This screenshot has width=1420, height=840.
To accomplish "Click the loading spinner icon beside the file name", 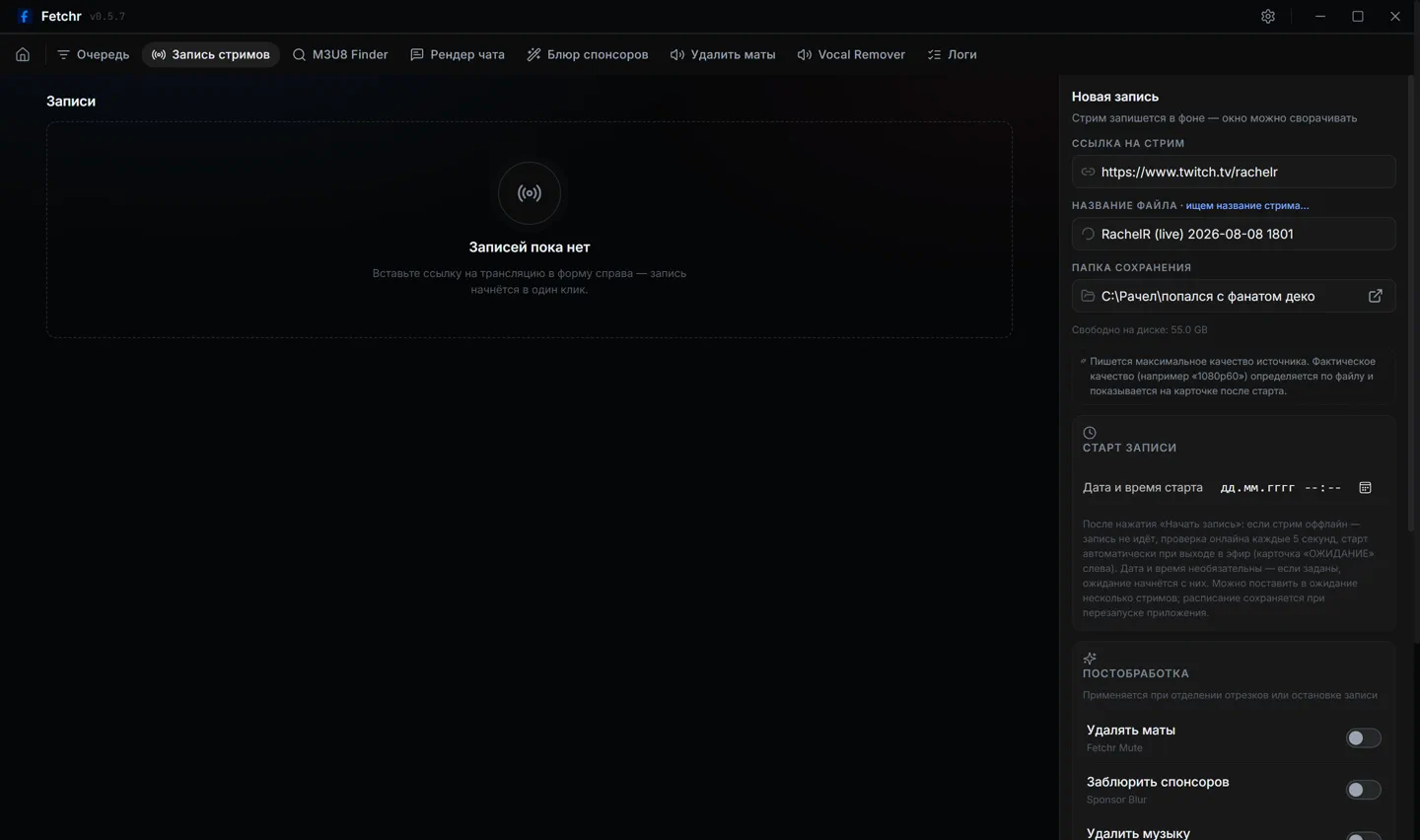I will tap(1088, 234).
